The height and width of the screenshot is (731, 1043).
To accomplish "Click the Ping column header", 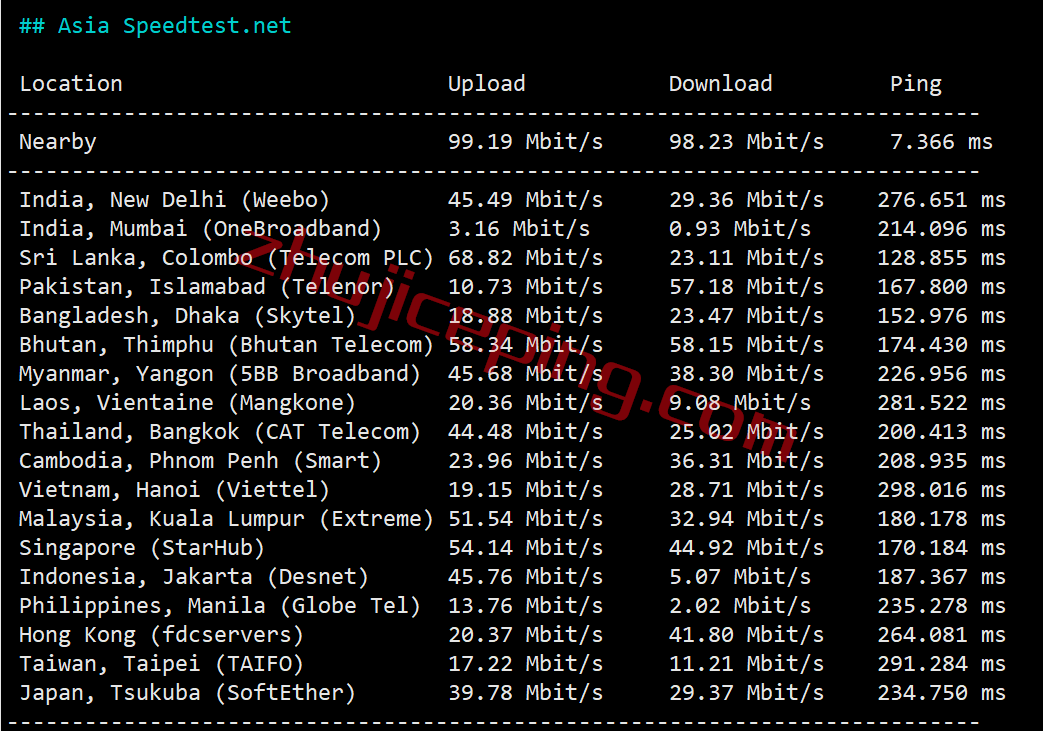I will tap(916, 84).
